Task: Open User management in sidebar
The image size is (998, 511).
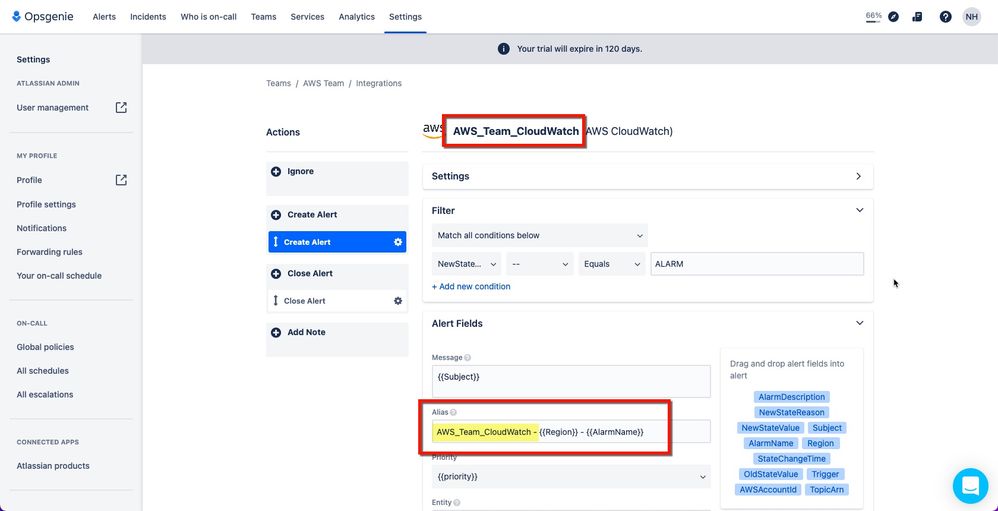Action: 53,108
